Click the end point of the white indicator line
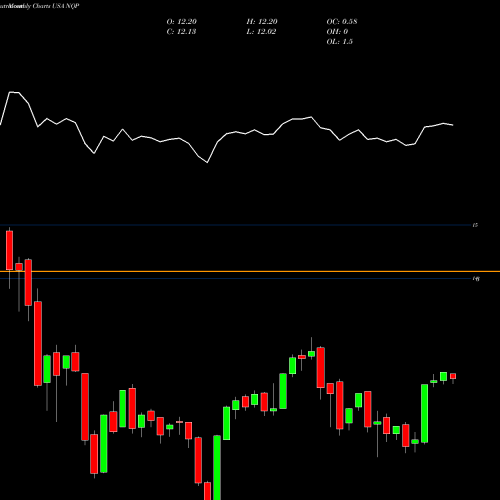This screenshot has width=500, height=500. click(x=453, y=125)
